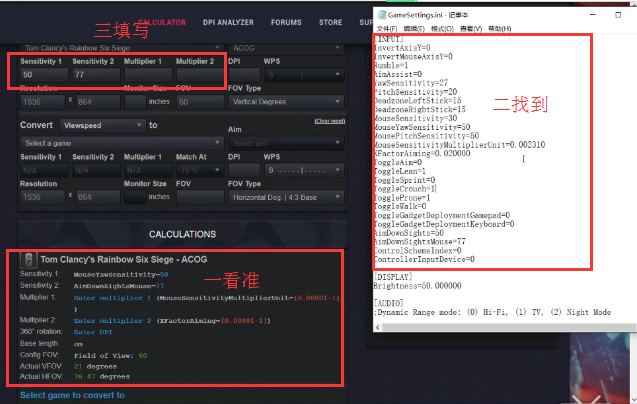Screen dimensions: 637x404
Task: Click the left arrow of Notepad's horizontal scrollbar
Action: click(x=378, y=327)
